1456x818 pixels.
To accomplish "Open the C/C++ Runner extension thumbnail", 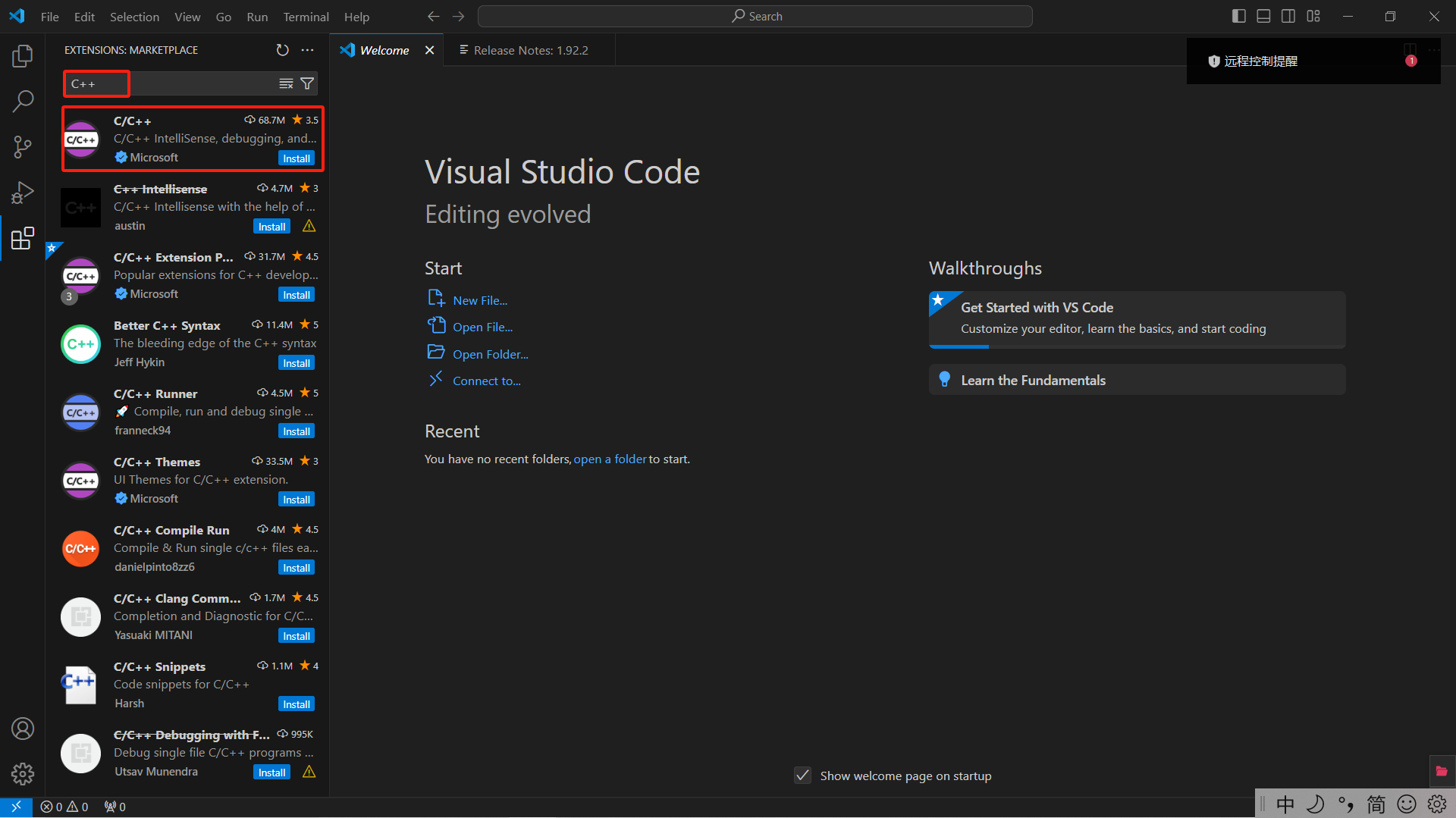I will pyautogui.click(x=80, y=412).
